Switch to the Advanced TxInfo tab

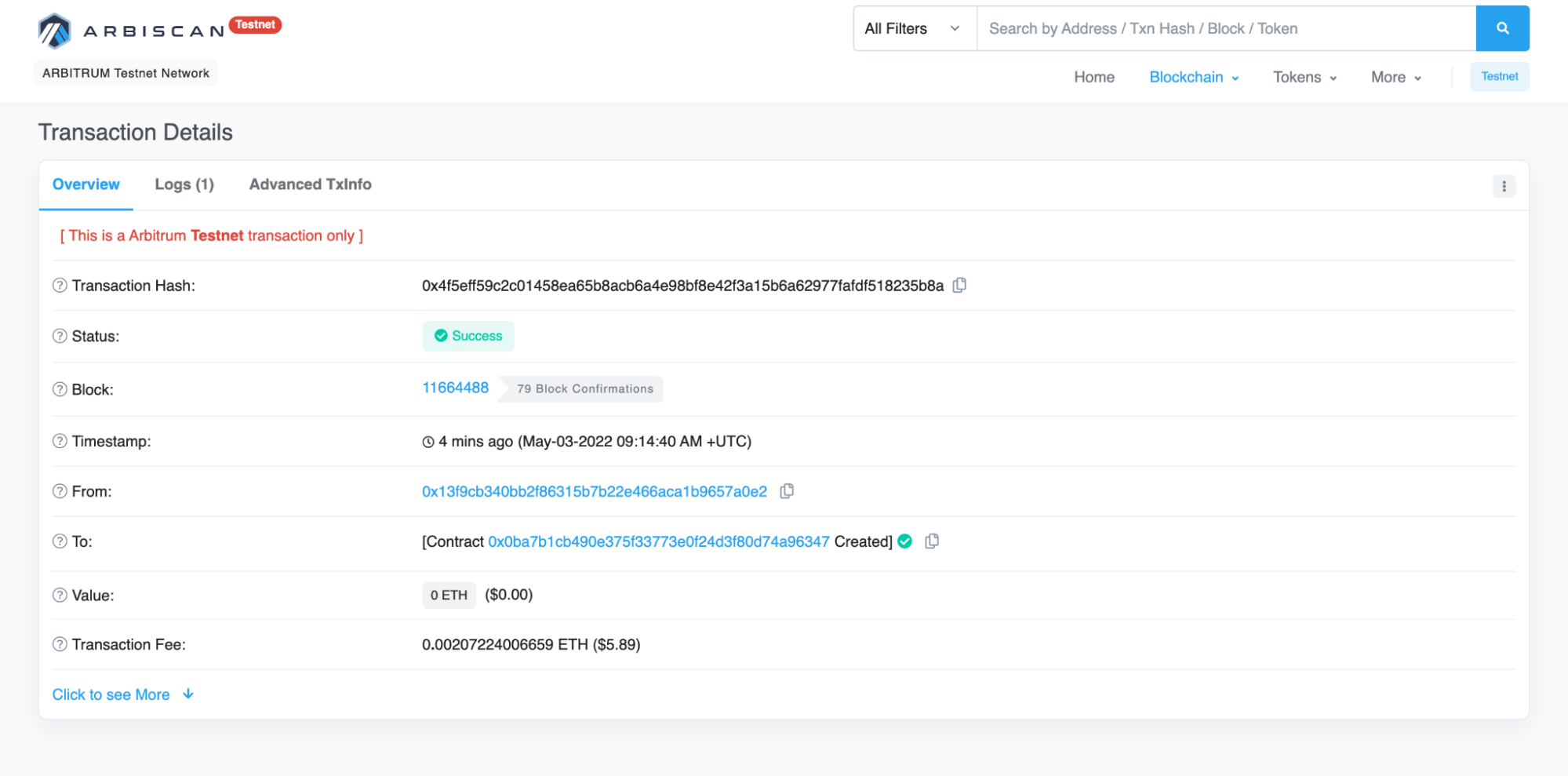point(310,184)
